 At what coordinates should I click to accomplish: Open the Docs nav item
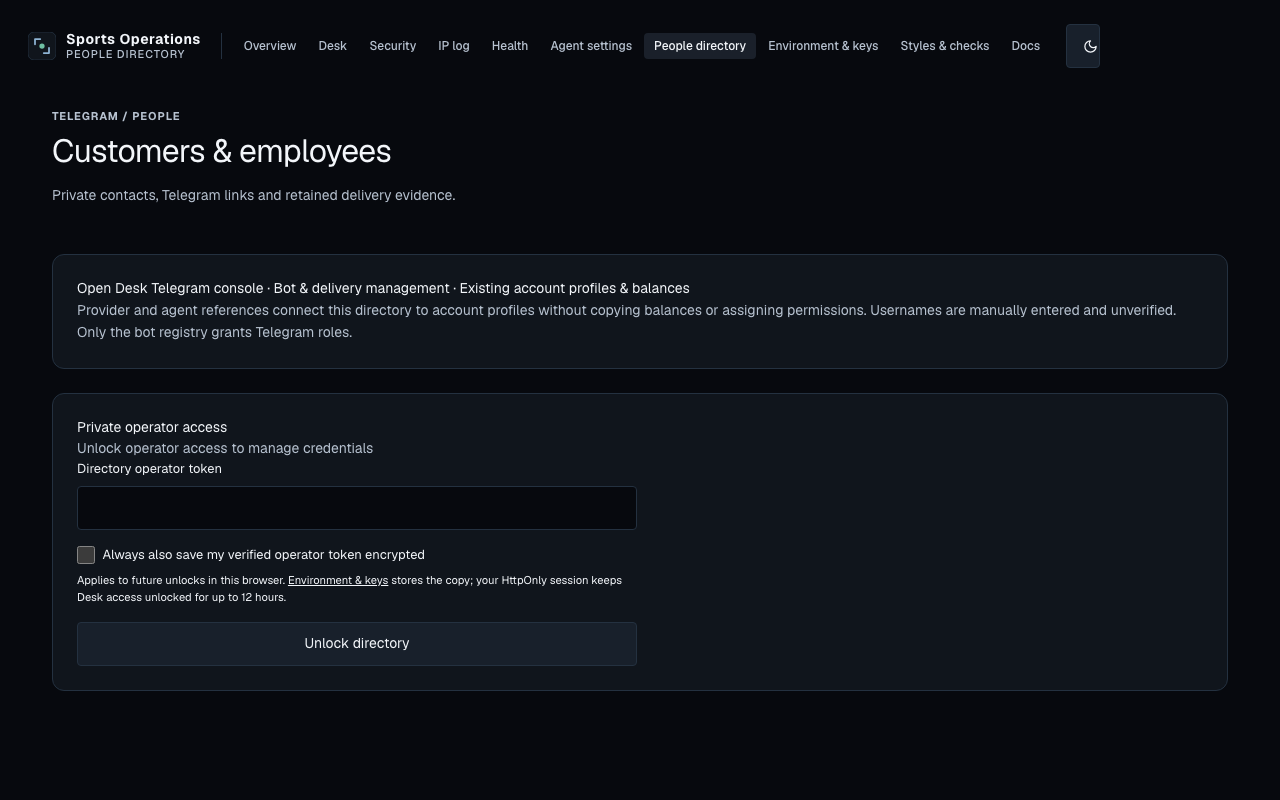coord(1026,46)
